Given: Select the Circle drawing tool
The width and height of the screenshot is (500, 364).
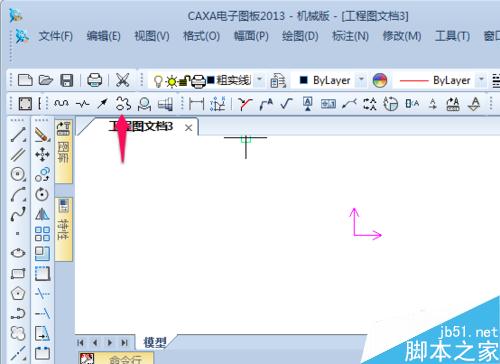Looking at the screenshot, I should point(18,174).
